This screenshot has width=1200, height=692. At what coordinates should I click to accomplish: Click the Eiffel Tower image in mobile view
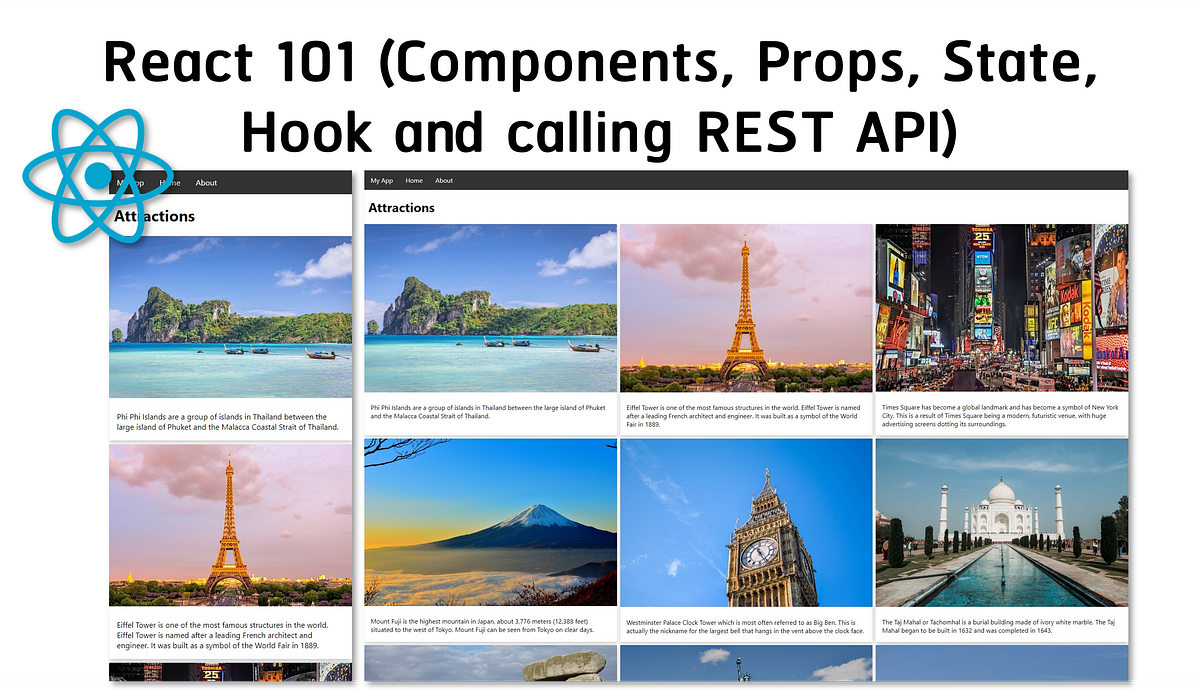[x=231, y=524]
